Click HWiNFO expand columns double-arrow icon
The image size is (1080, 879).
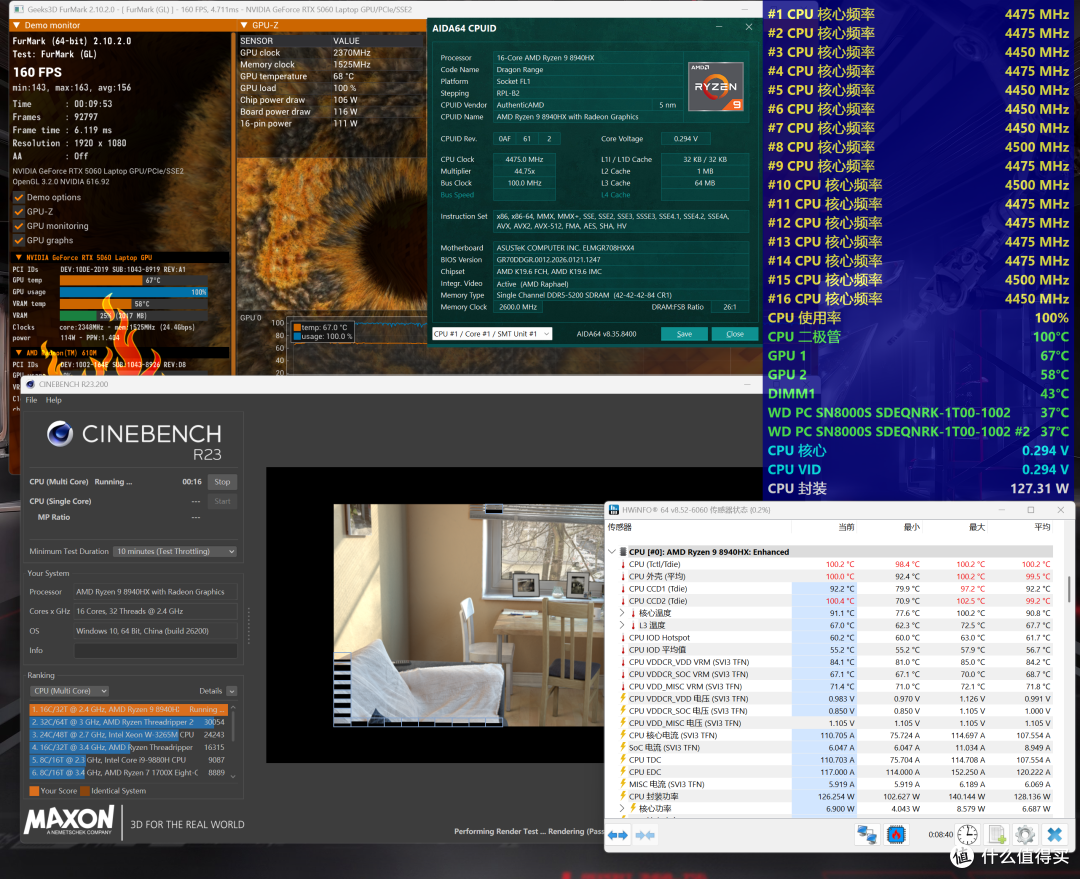click(x=618, y=835)
